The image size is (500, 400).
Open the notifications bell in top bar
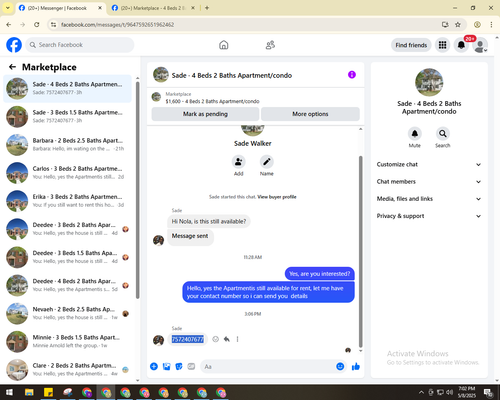coord(461,45)
